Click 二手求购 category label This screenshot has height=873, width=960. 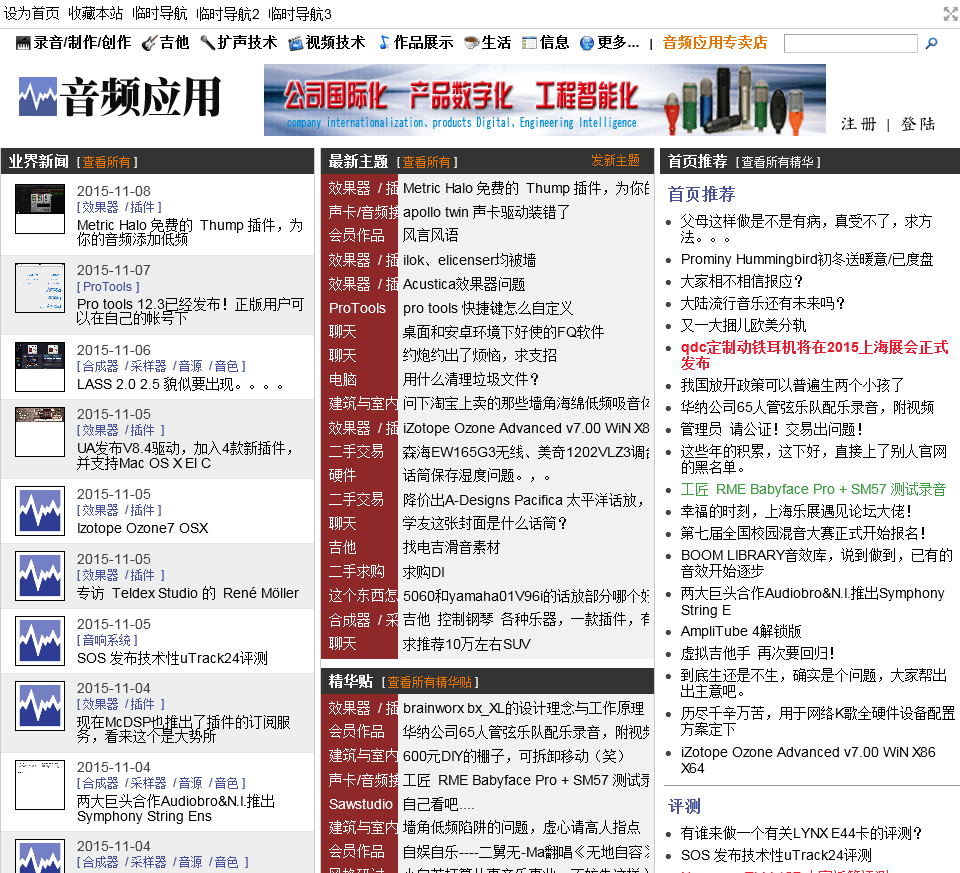[356, 572]
